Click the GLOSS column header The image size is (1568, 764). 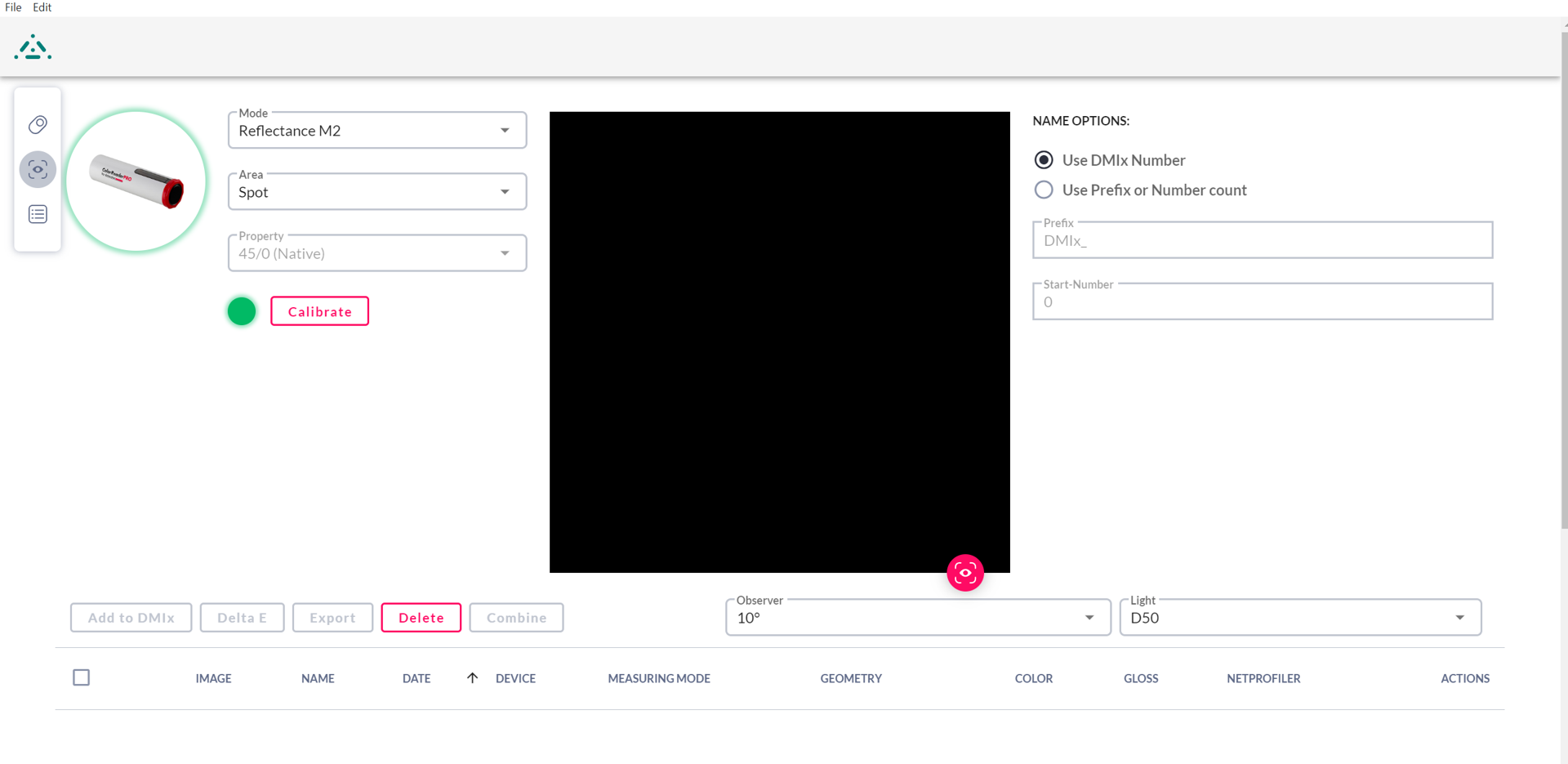[x=1141, y=678]
